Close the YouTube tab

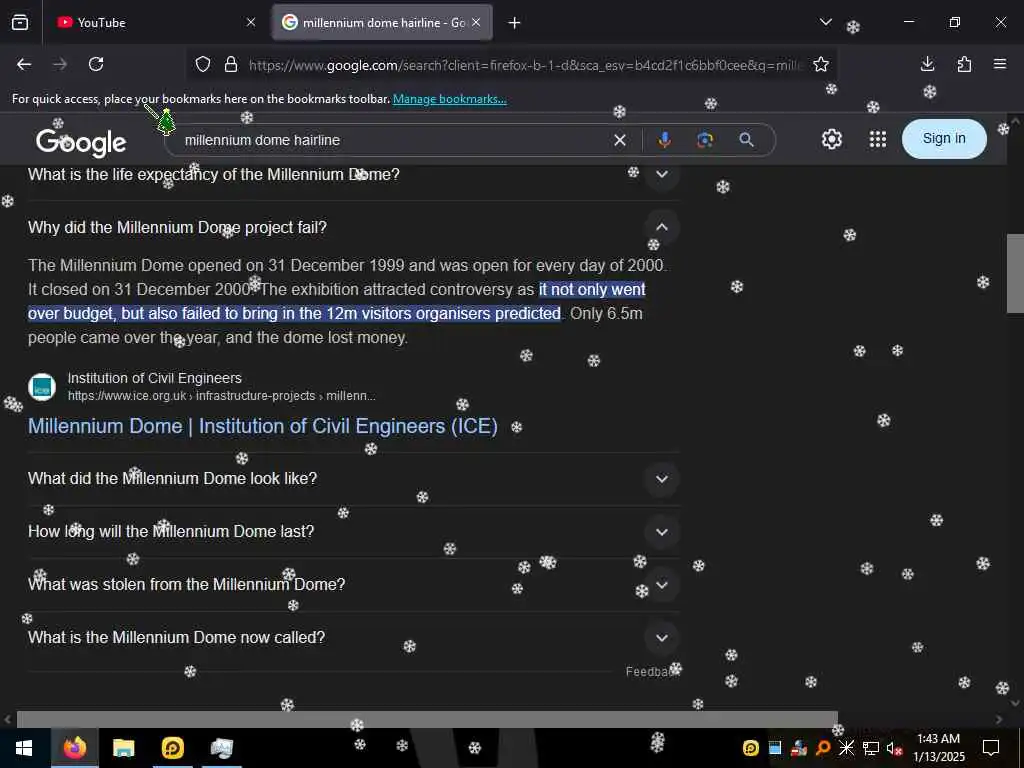[251, 23]
